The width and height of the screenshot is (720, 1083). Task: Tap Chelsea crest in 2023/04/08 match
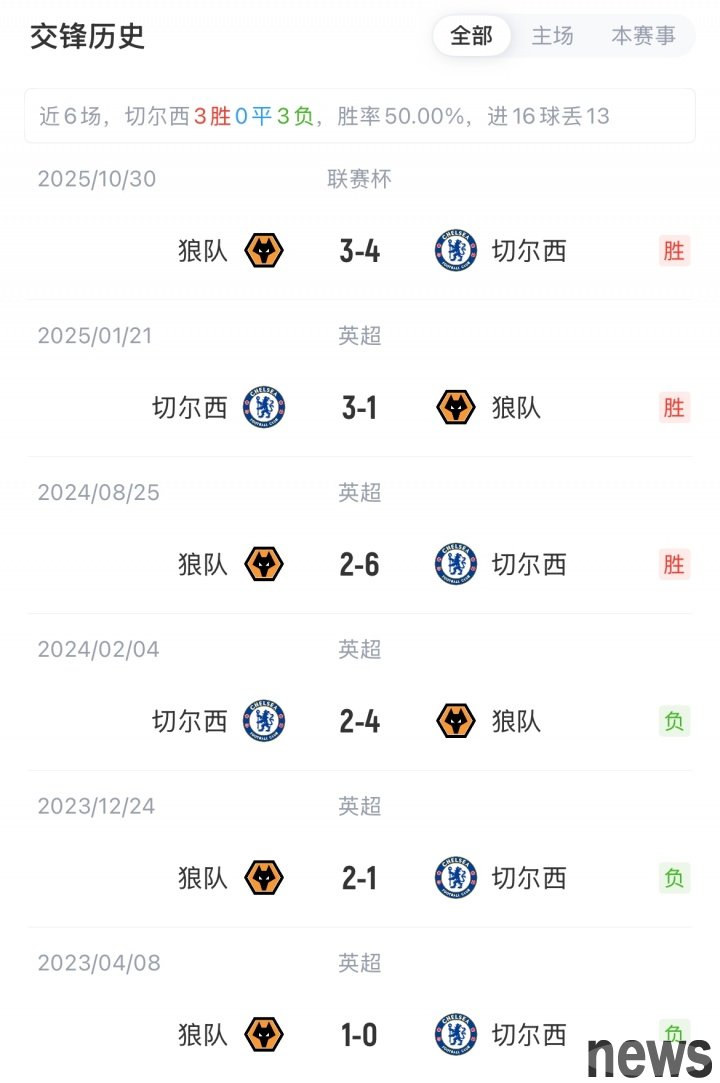click(456, 1034)
